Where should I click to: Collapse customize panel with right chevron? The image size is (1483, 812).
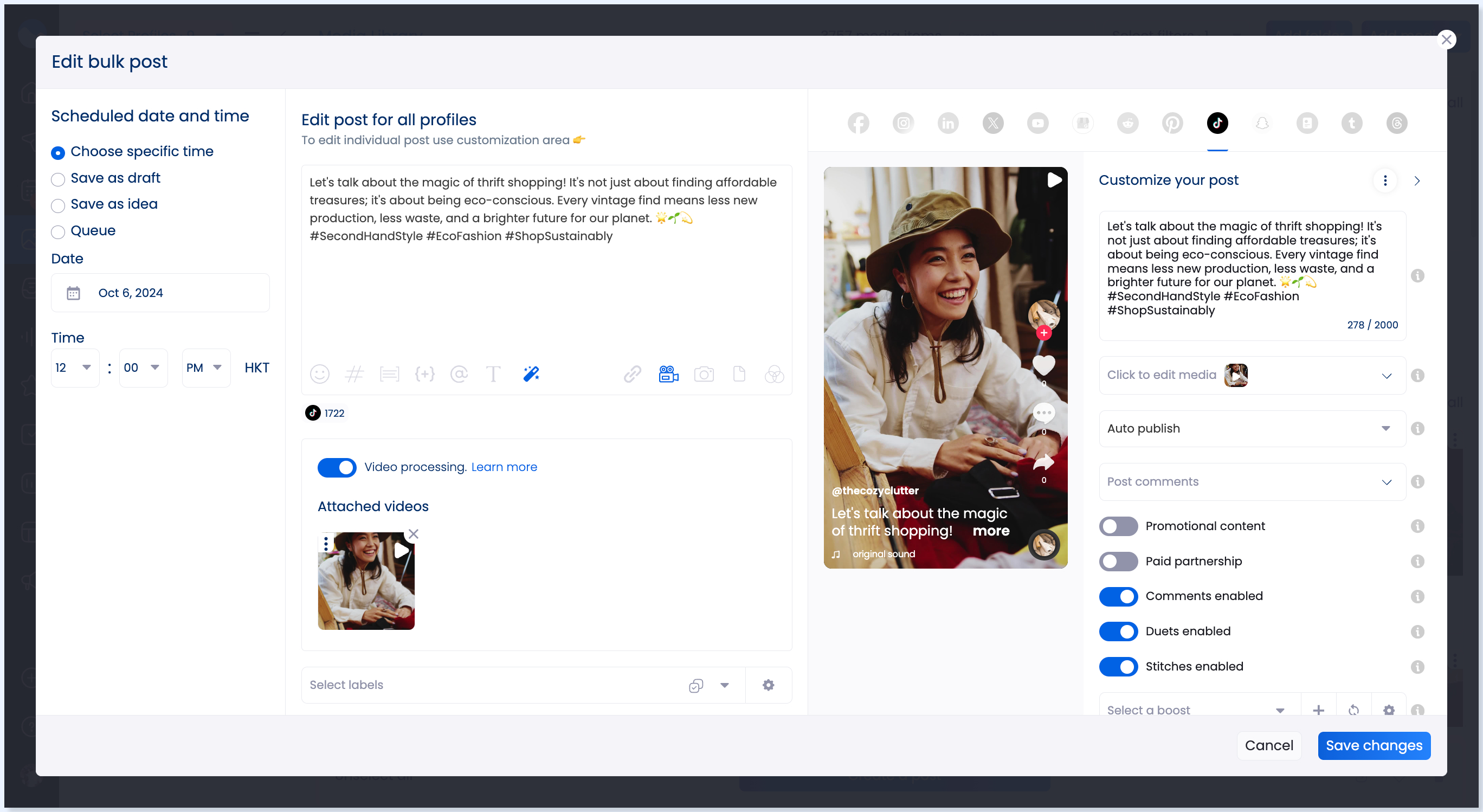pyautogui.click(x=1417, y=181)
